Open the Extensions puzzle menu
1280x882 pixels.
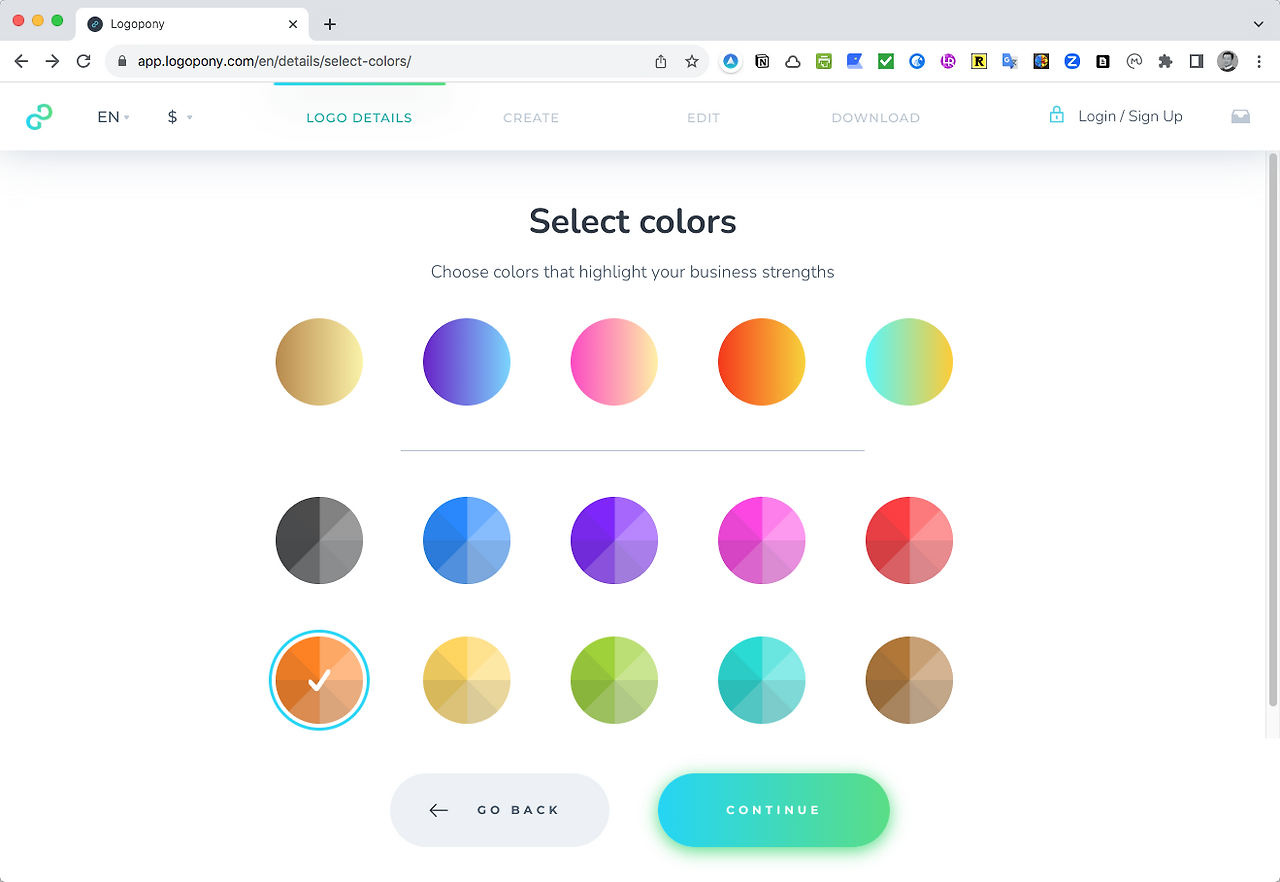click(x=1165, y=61)
